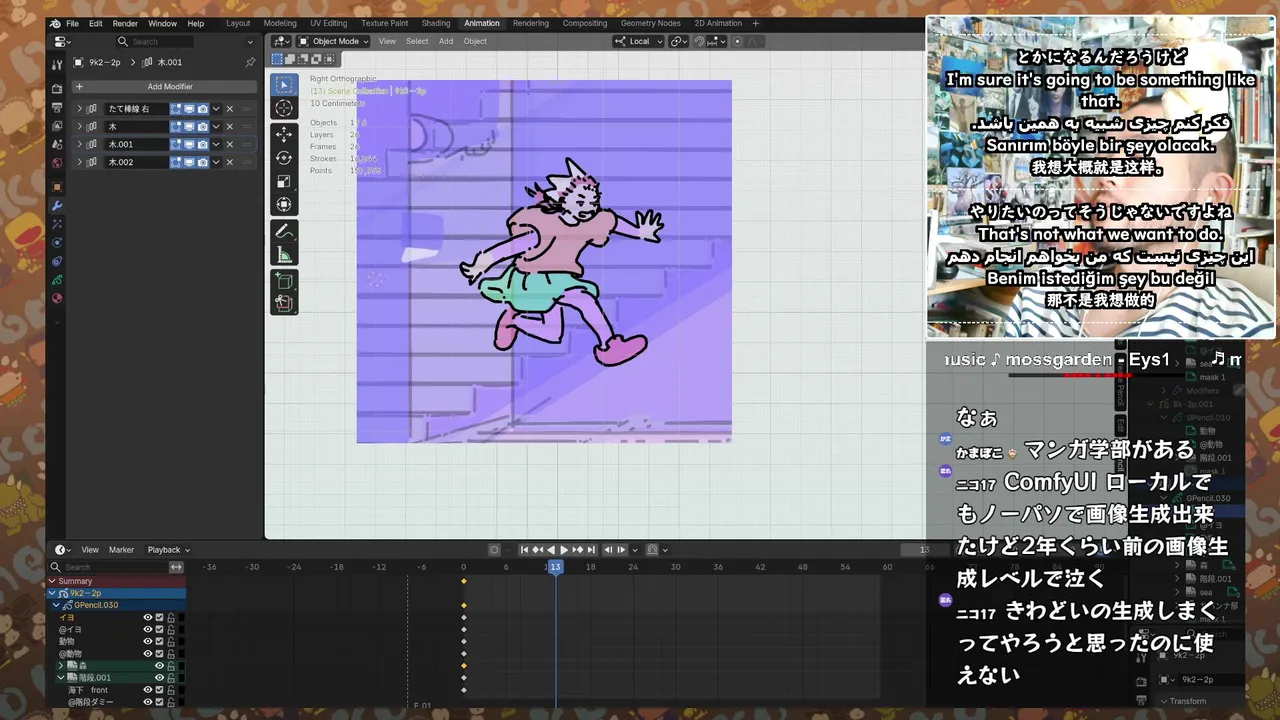The height and width of the screenshot is (720, 1280).
Task: Toggle visibility of 森 layer group
Action: [x=159, y=666]
